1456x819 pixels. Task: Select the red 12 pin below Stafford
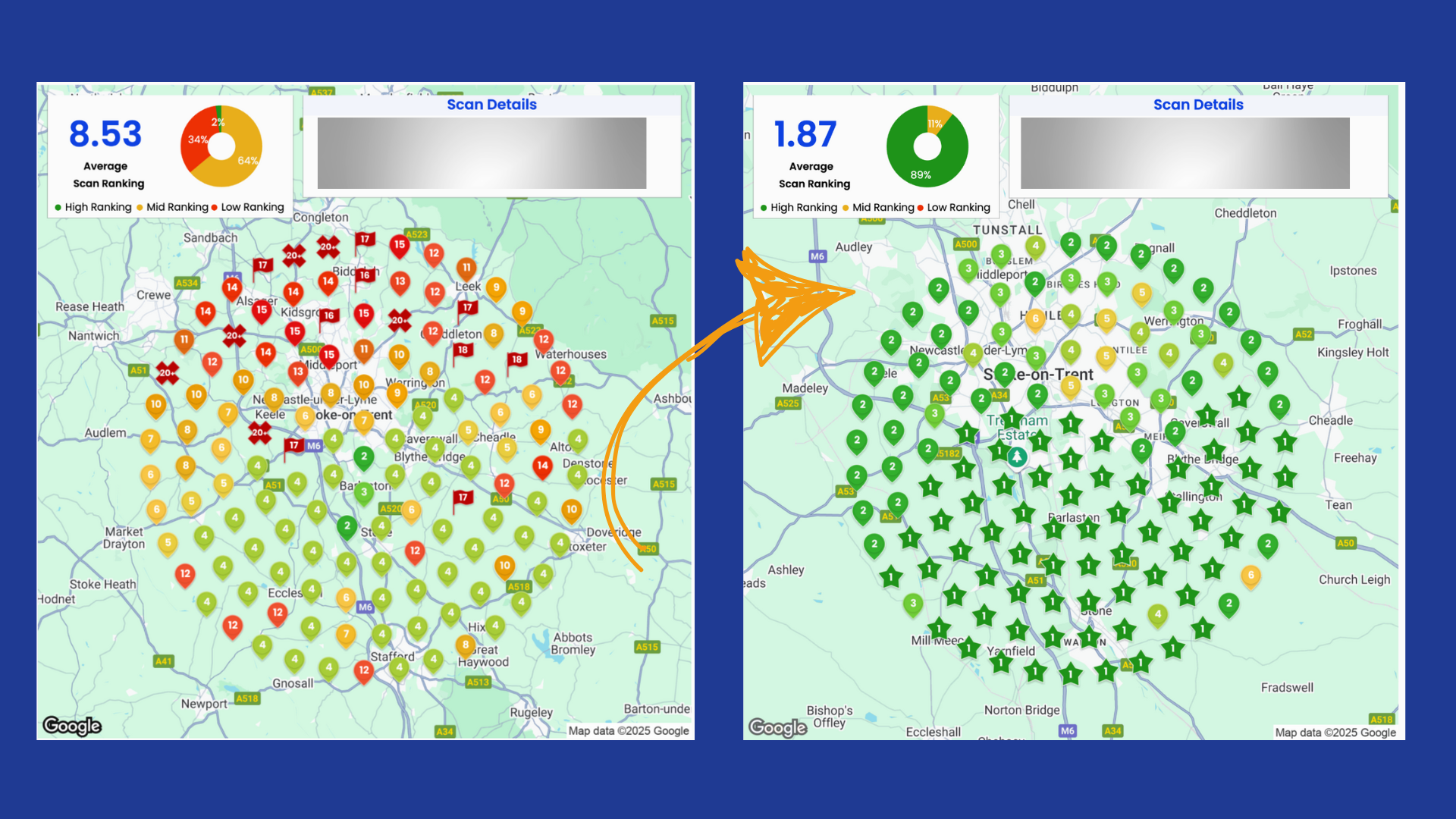pyautogui.click(x=364, y=671)
